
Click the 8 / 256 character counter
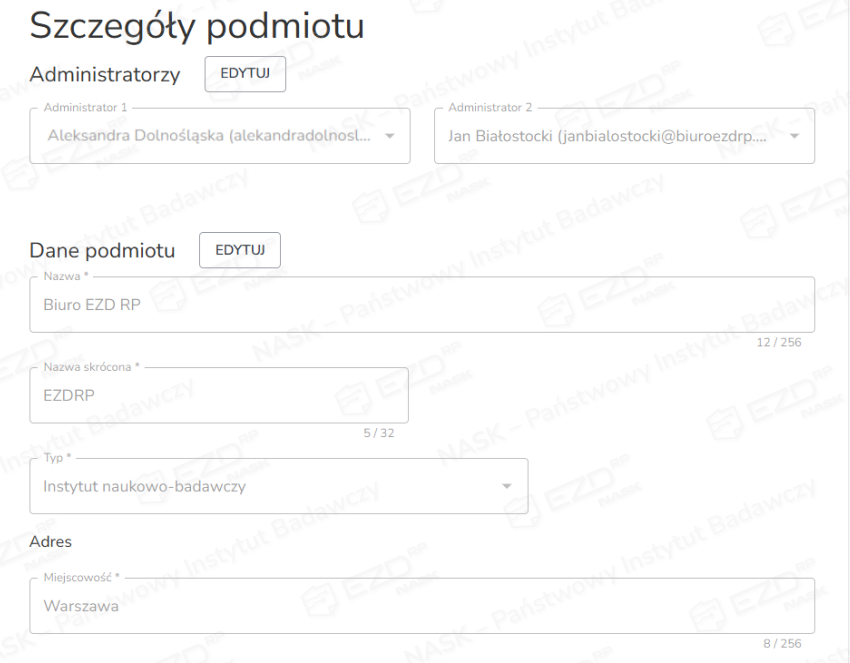pyautogui.click(x=782, y=643)
